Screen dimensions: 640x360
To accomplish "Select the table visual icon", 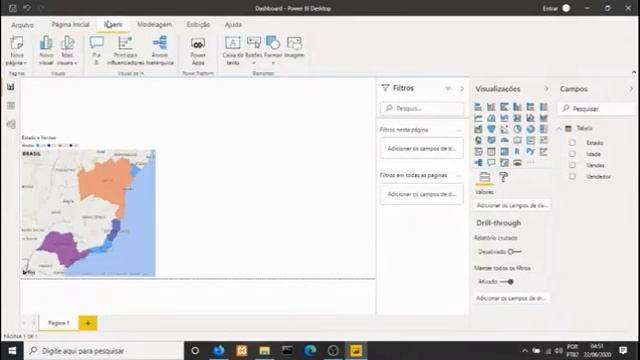I will pos(491,151).
